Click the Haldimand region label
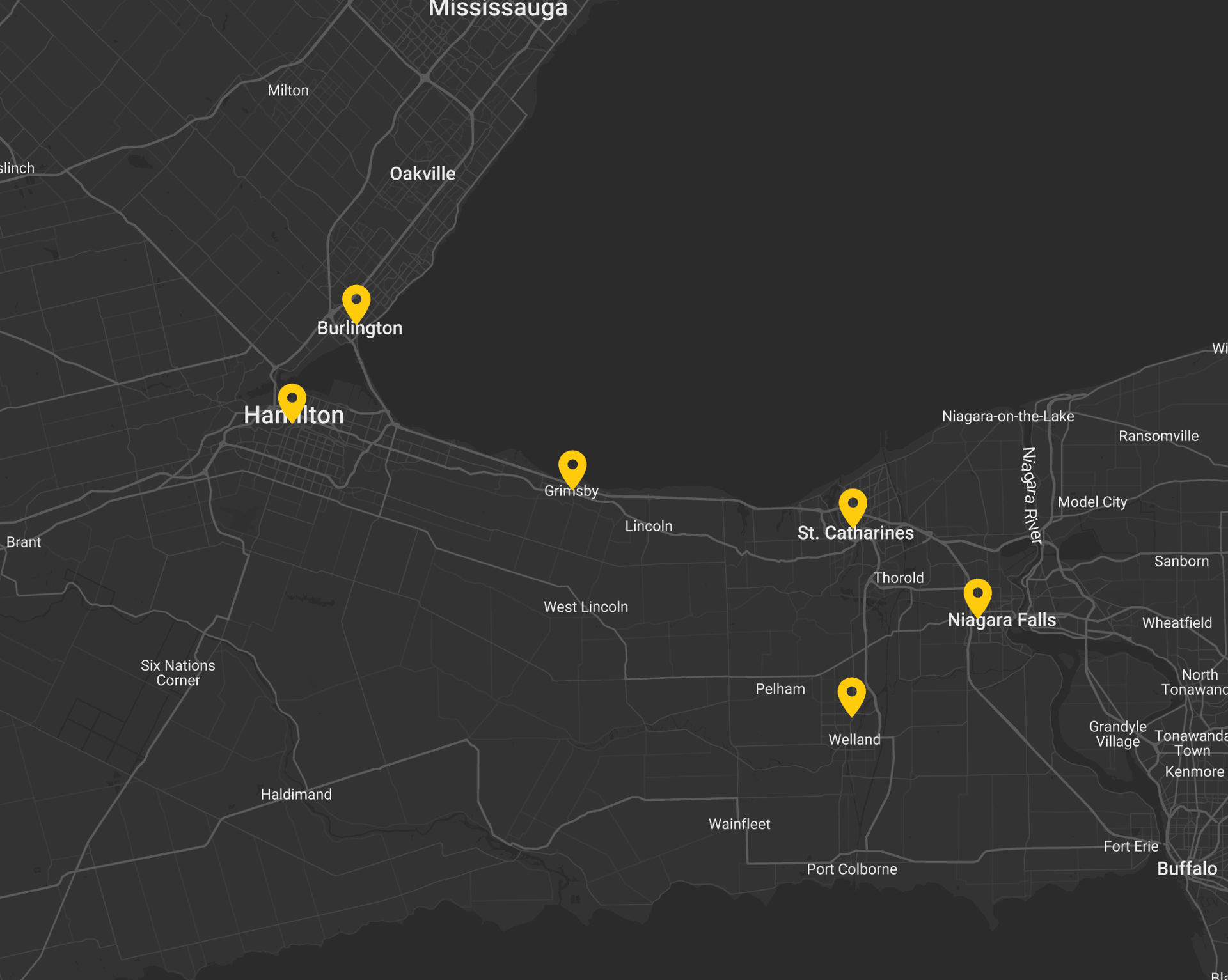The height and width of the screenshot is (980, 1228). pyautogui.click(x=296, y=794)
